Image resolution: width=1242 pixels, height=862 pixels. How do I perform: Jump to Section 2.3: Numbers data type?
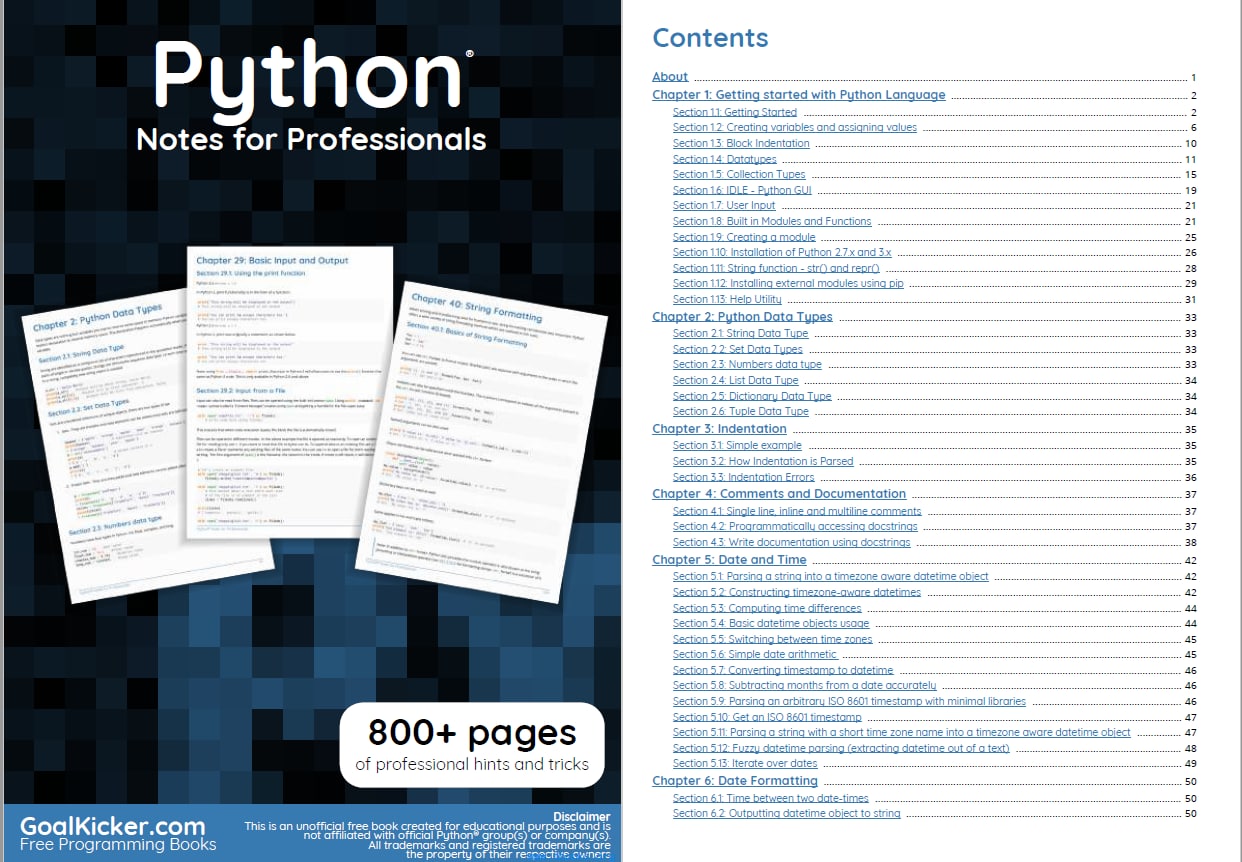[x=747, y=365]
